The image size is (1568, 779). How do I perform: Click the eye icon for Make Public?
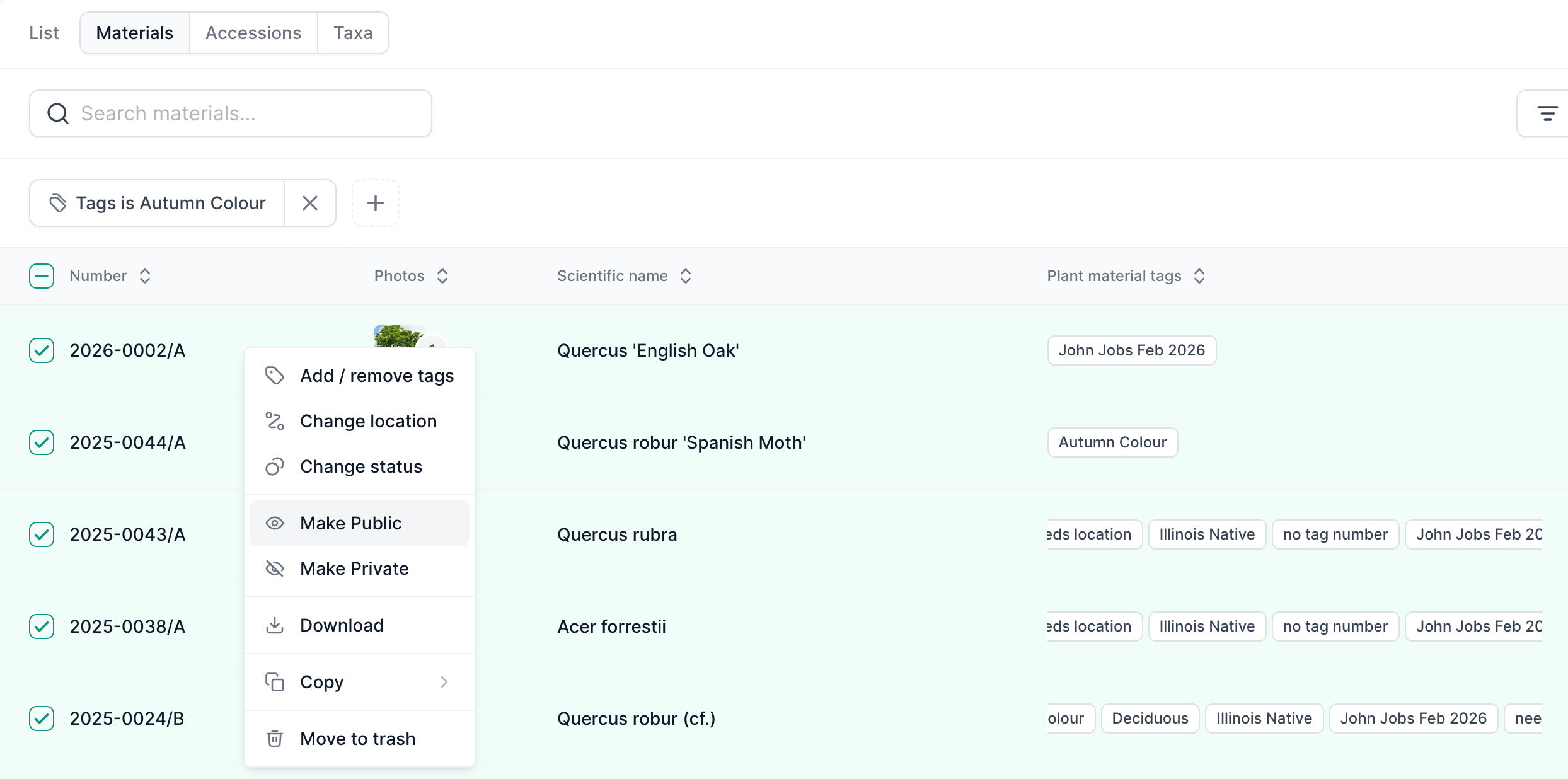(274, 523)
